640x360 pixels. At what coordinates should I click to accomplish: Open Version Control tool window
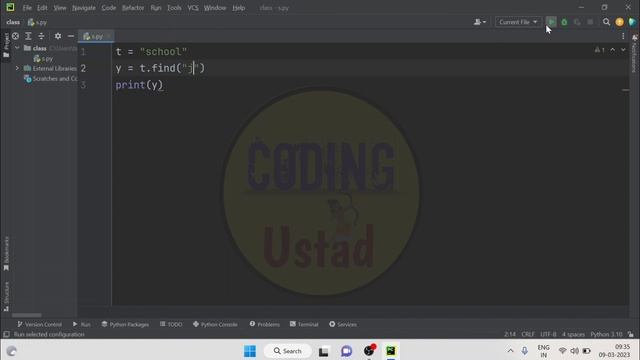click(40, 324)
